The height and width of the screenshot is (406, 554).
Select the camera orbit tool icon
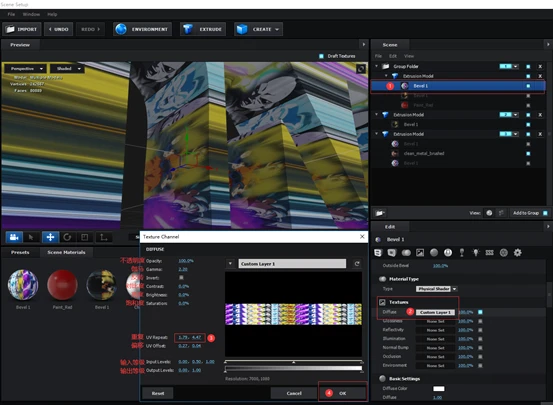click(14, 237)
